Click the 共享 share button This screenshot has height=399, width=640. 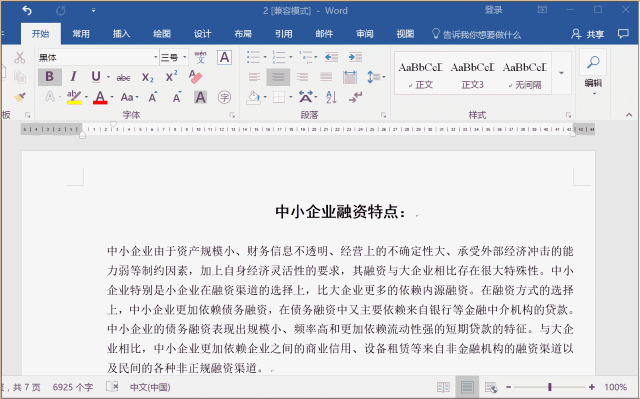point(588,34)
